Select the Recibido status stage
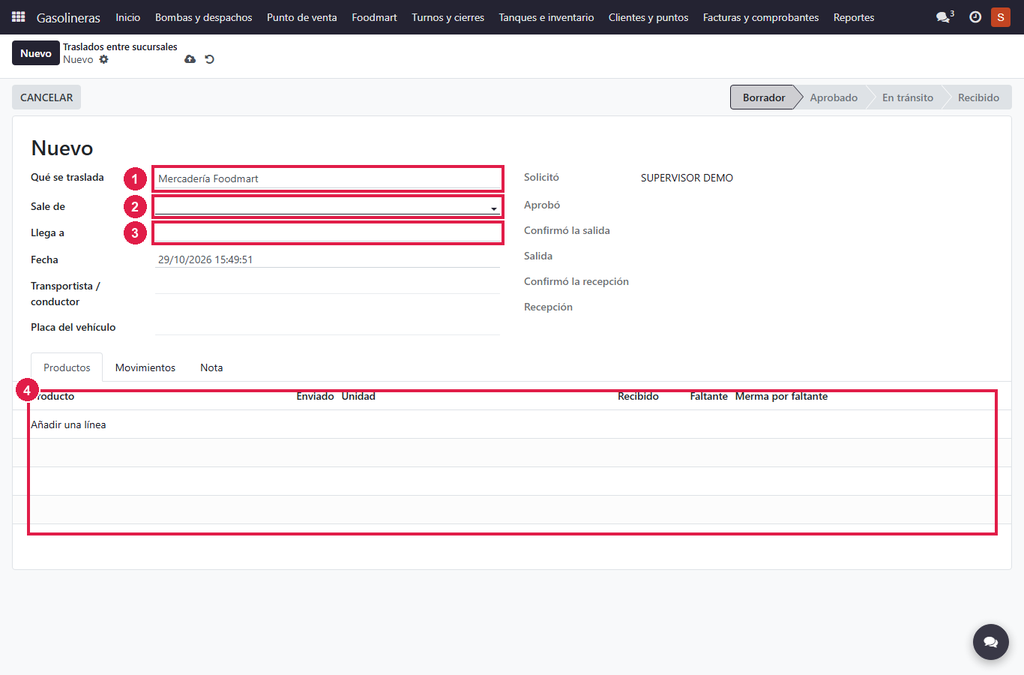1024x675 pixels. pyautogui.click(x=978, y=97)
